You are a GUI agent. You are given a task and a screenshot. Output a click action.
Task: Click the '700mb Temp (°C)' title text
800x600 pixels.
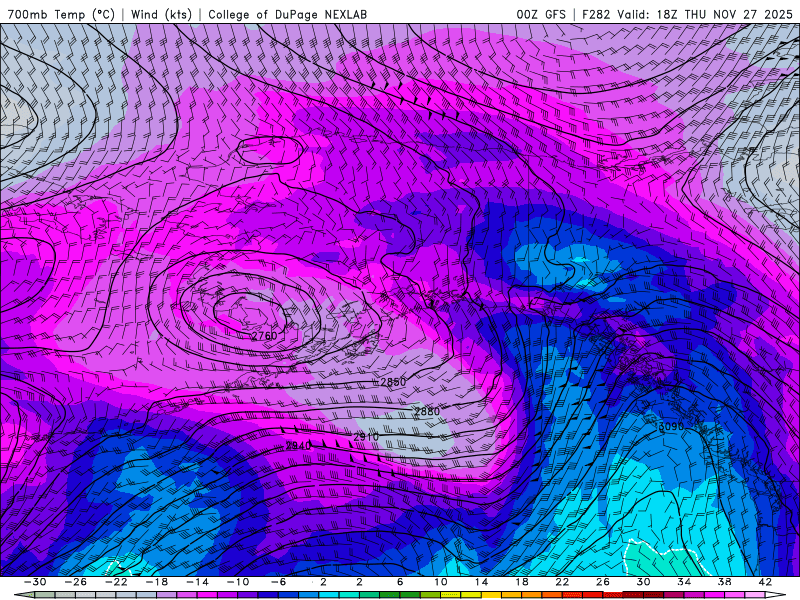click(x=61, y=14)
